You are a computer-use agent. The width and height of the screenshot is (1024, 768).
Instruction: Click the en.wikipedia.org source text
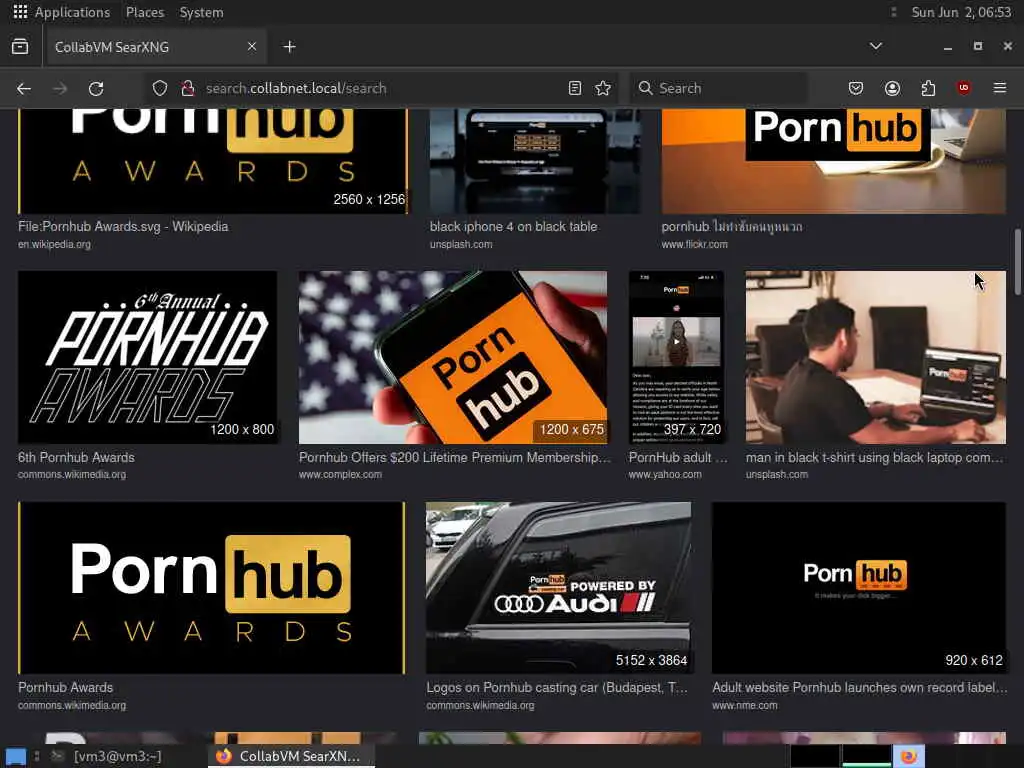[55, 244]
